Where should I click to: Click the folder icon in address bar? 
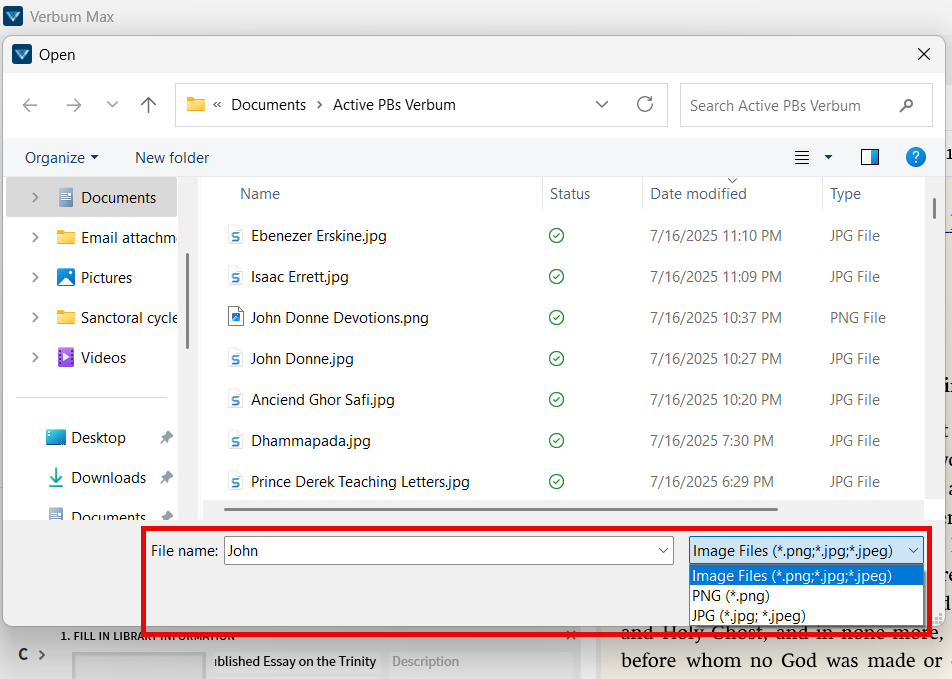pos(196,104)
